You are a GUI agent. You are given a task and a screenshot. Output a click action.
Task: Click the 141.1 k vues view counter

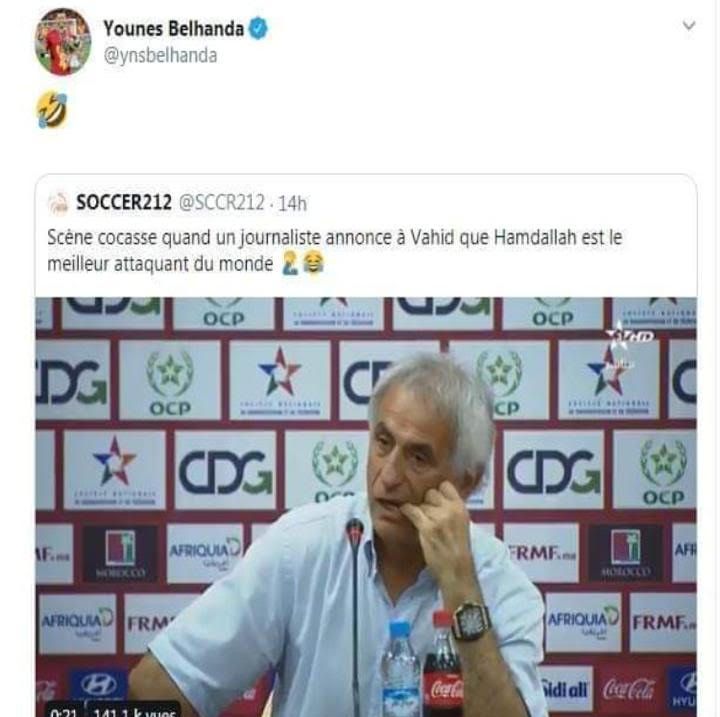[134, 711]
